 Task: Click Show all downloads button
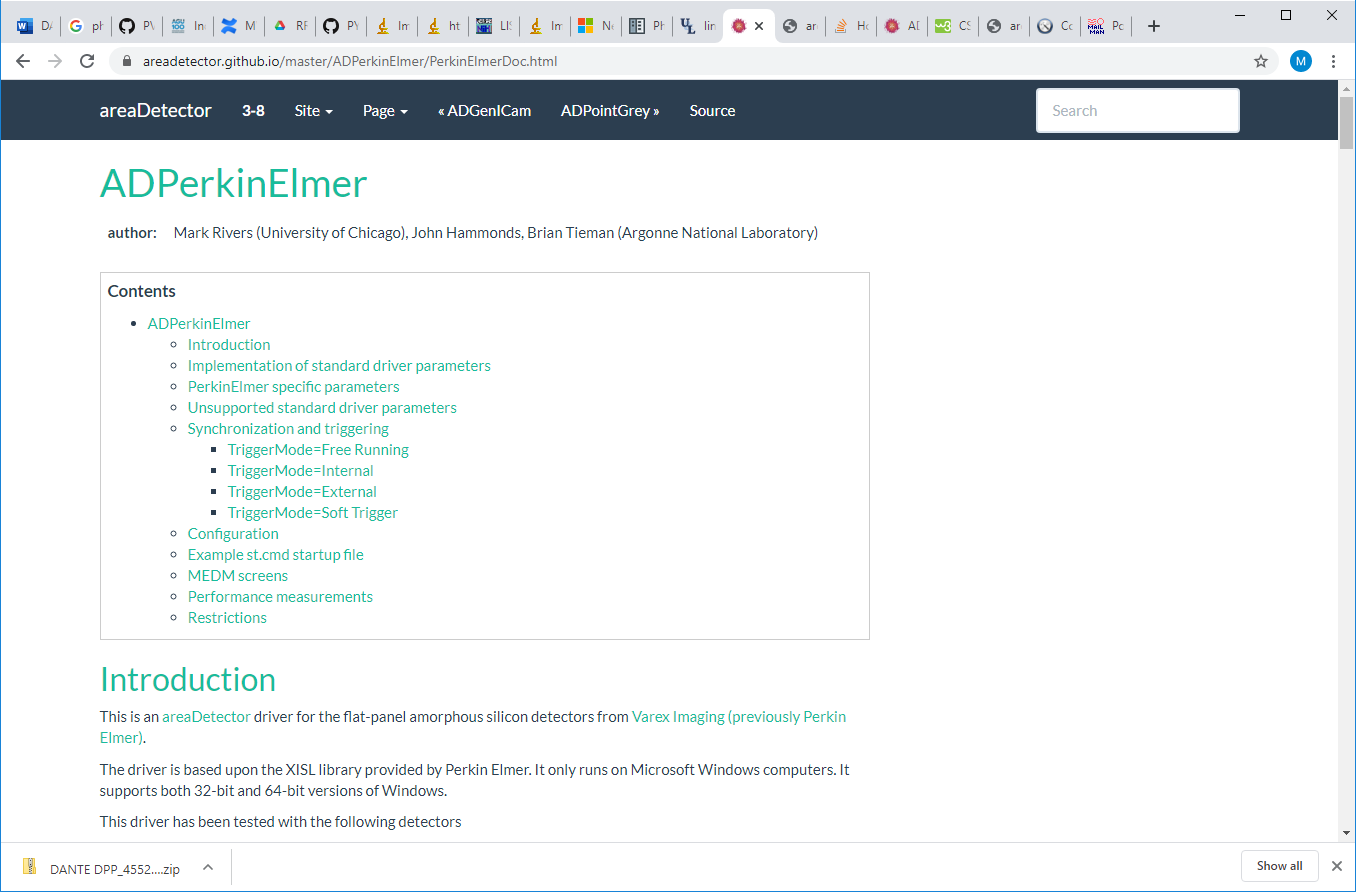1280,866
